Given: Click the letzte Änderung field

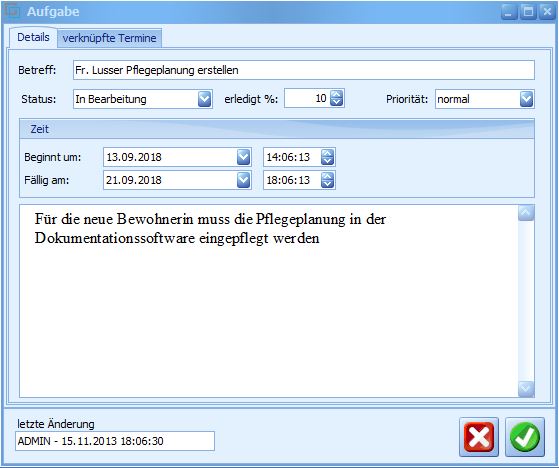Looking at the screenshot, I should point(115,441).
